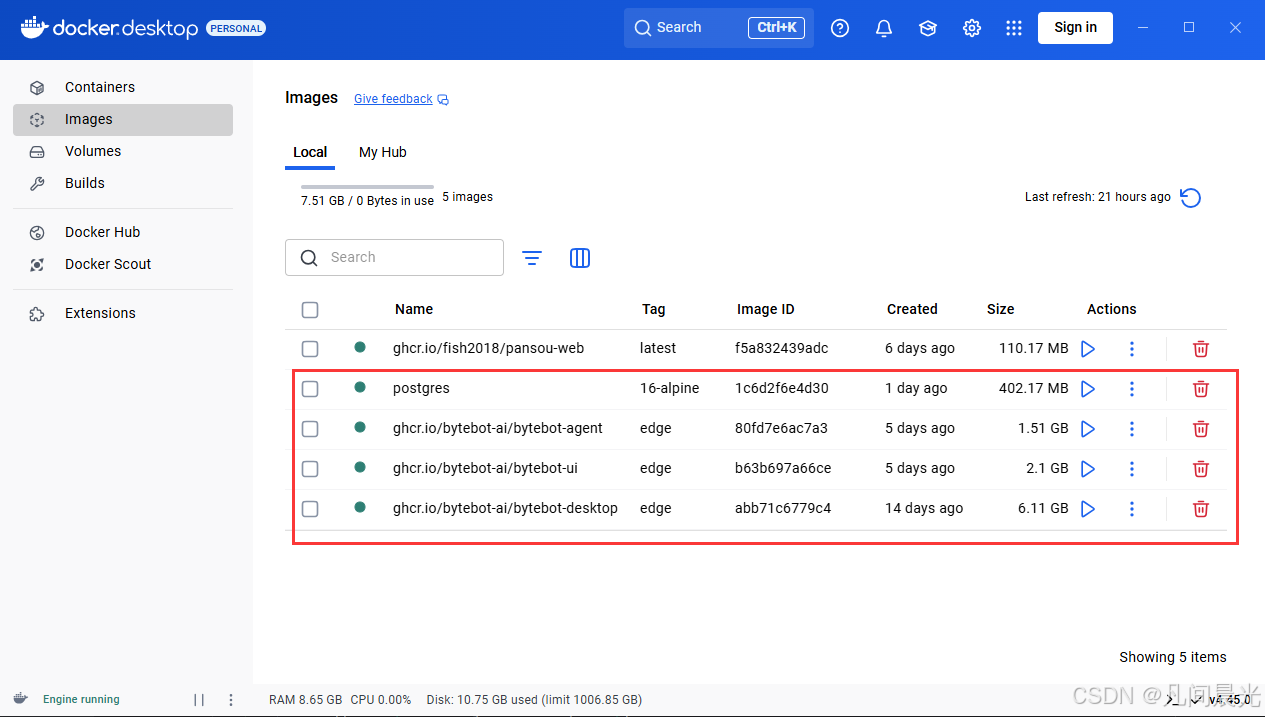Viewport: 1265px width, 717px height.
Task: Open the notifications bell
Action: [x=883, y=27]
